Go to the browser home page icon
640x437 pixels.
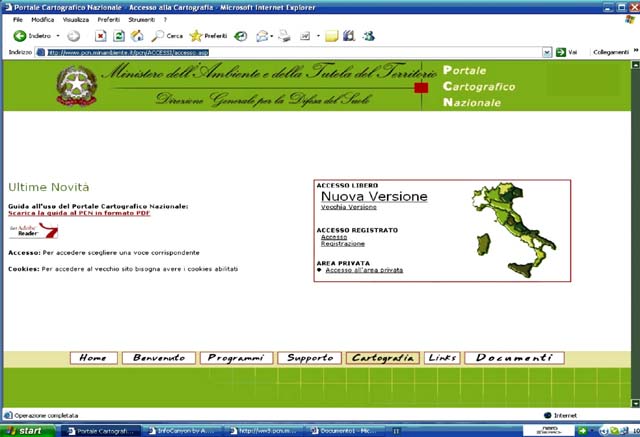(137, 36)
